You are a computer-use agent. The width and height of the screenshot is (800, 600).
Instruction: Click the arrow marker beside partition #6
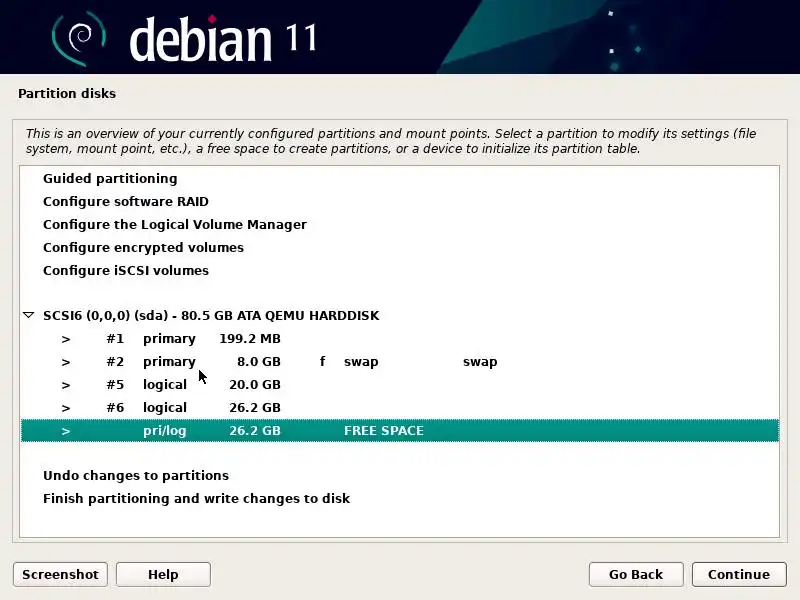pyautogui.click(x=66, y=408)
